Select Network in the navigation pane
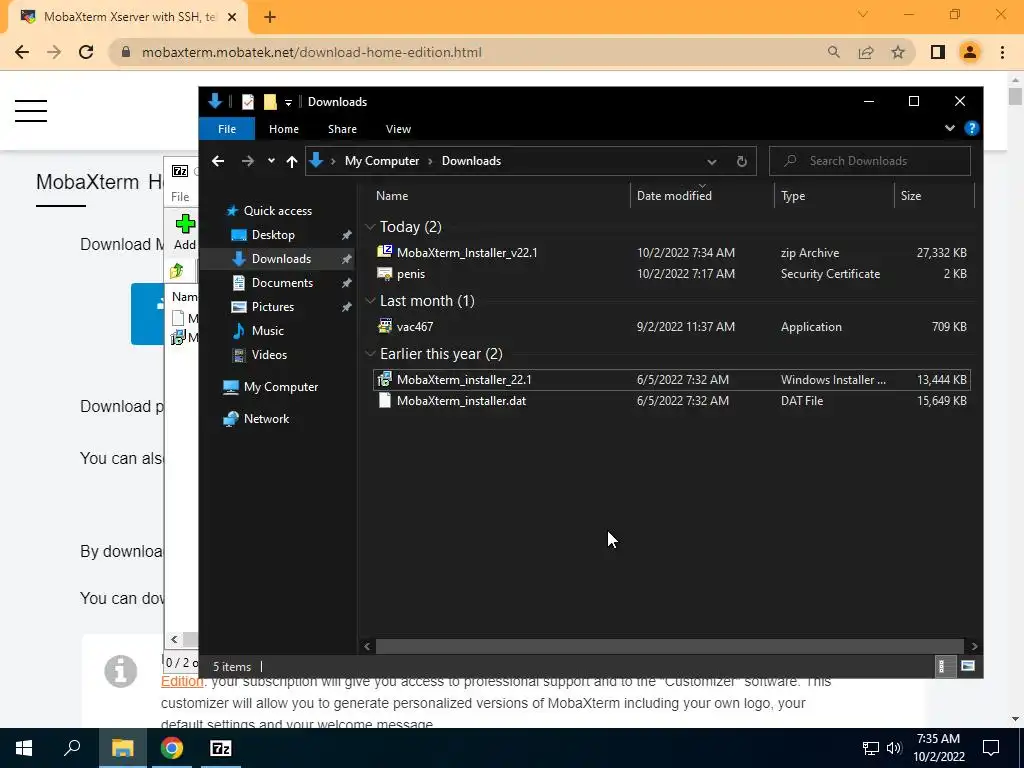1024x768 pixels. [266, 419]
